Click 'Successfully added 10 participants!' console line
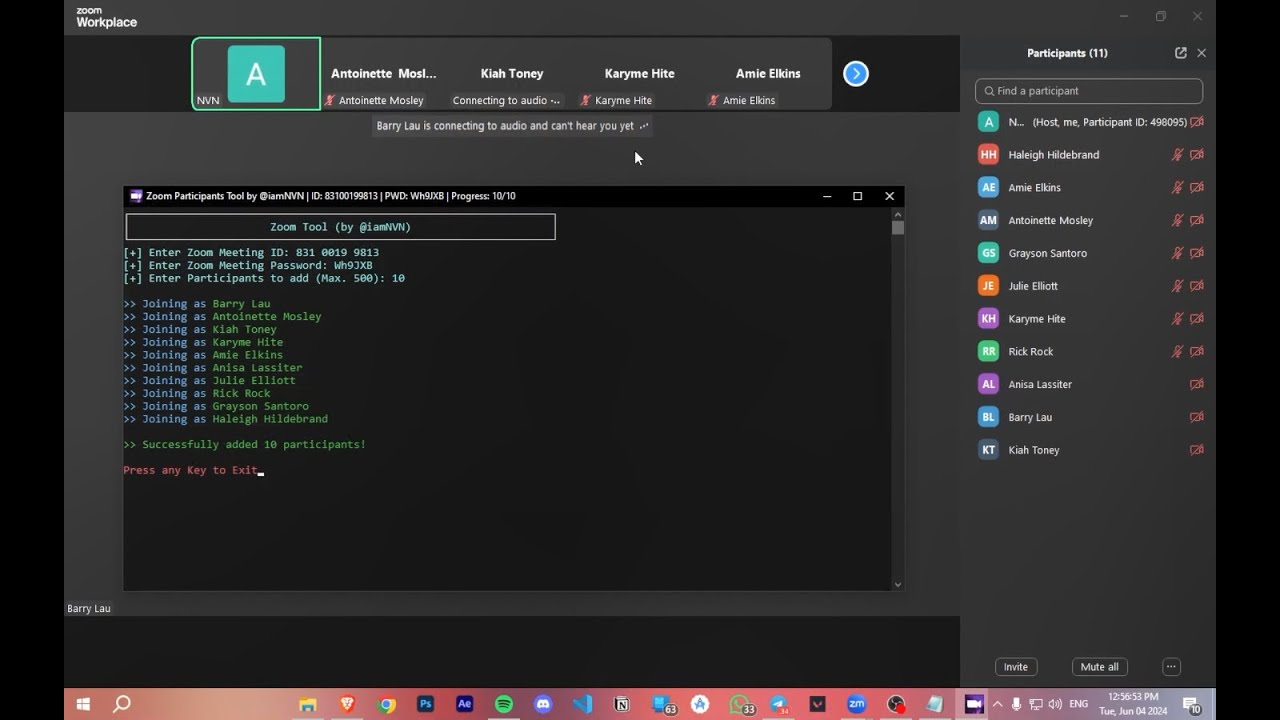This screenshot has width=1280, height=720. tap(245, 445)
